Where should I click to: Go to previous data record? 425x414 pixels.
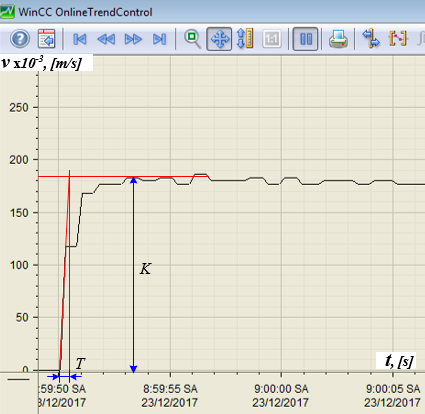click(106, 39)
